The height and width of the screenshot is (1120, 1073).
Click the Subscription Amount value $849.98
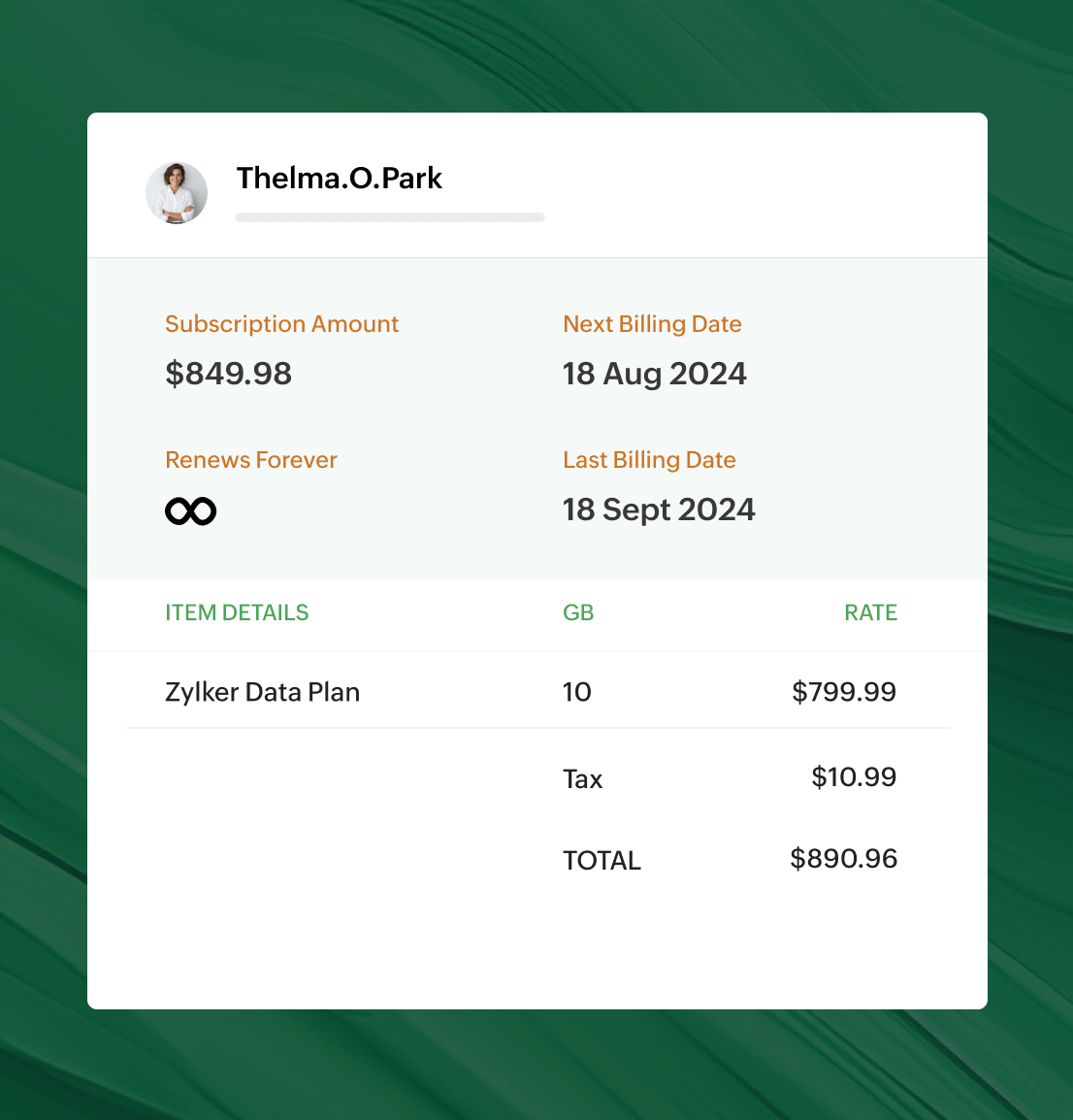[229, 374]
